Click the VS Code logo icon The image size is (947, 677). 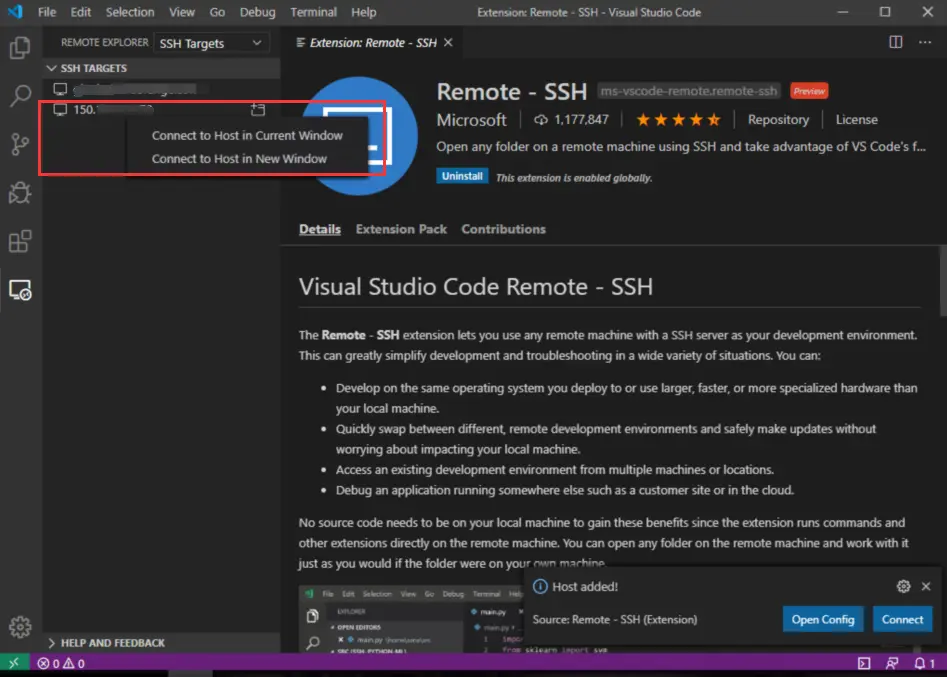[15, 11]
